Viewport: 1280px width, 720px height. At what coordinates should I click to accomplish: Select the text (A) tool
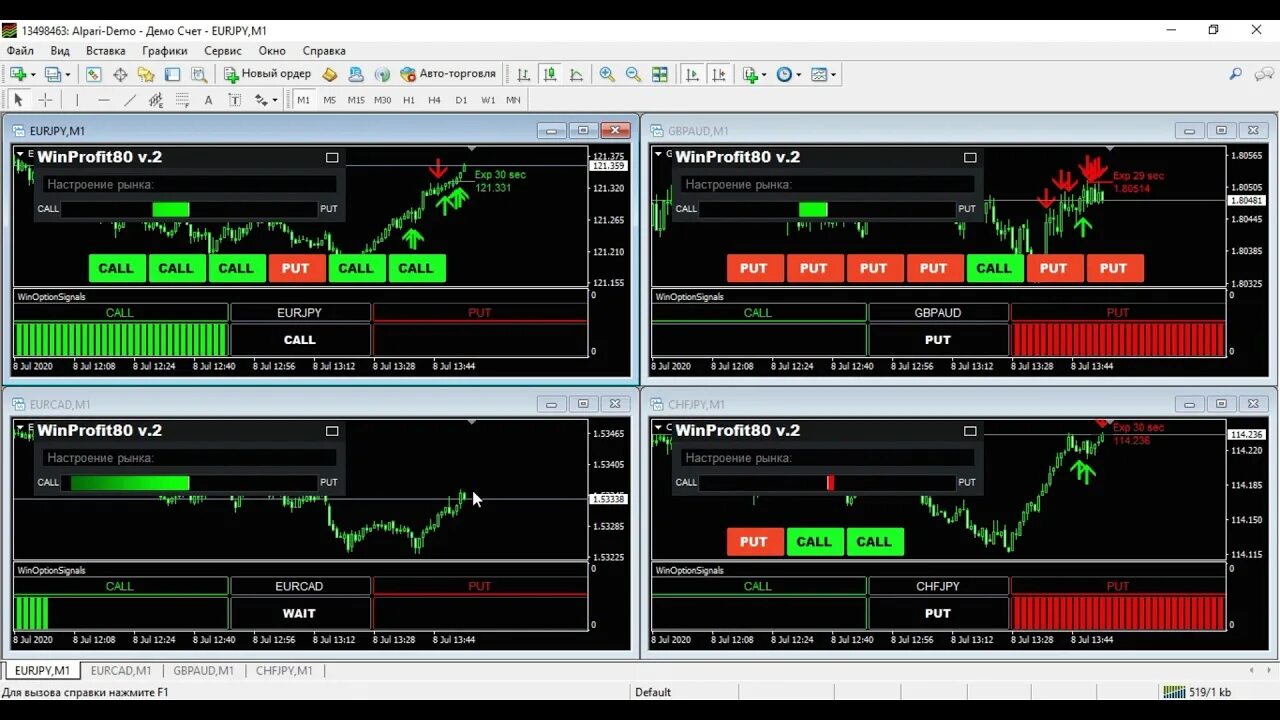(208, 100)
